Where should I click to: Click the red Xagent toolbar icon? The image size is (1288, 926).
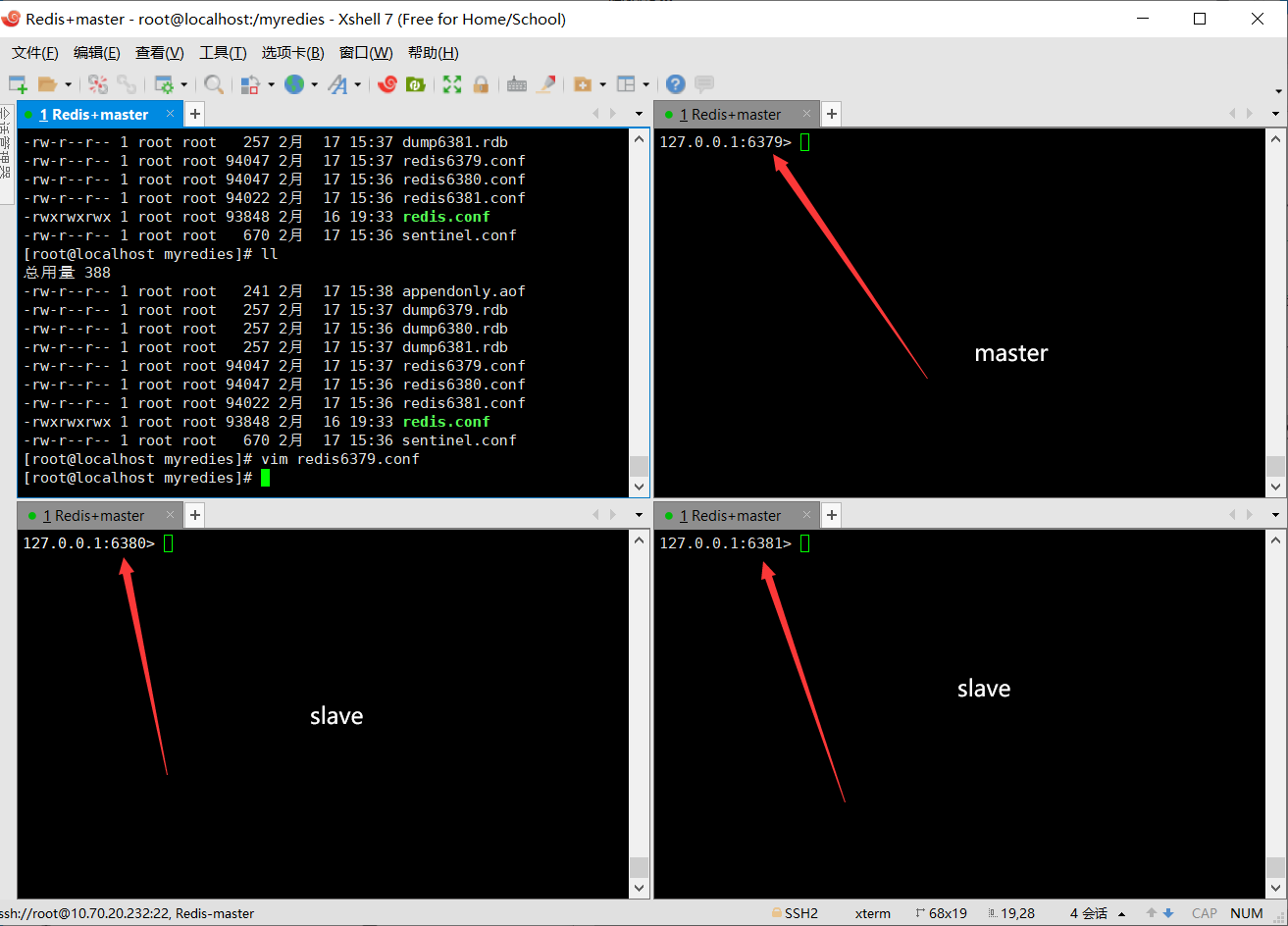coord(387,84)
